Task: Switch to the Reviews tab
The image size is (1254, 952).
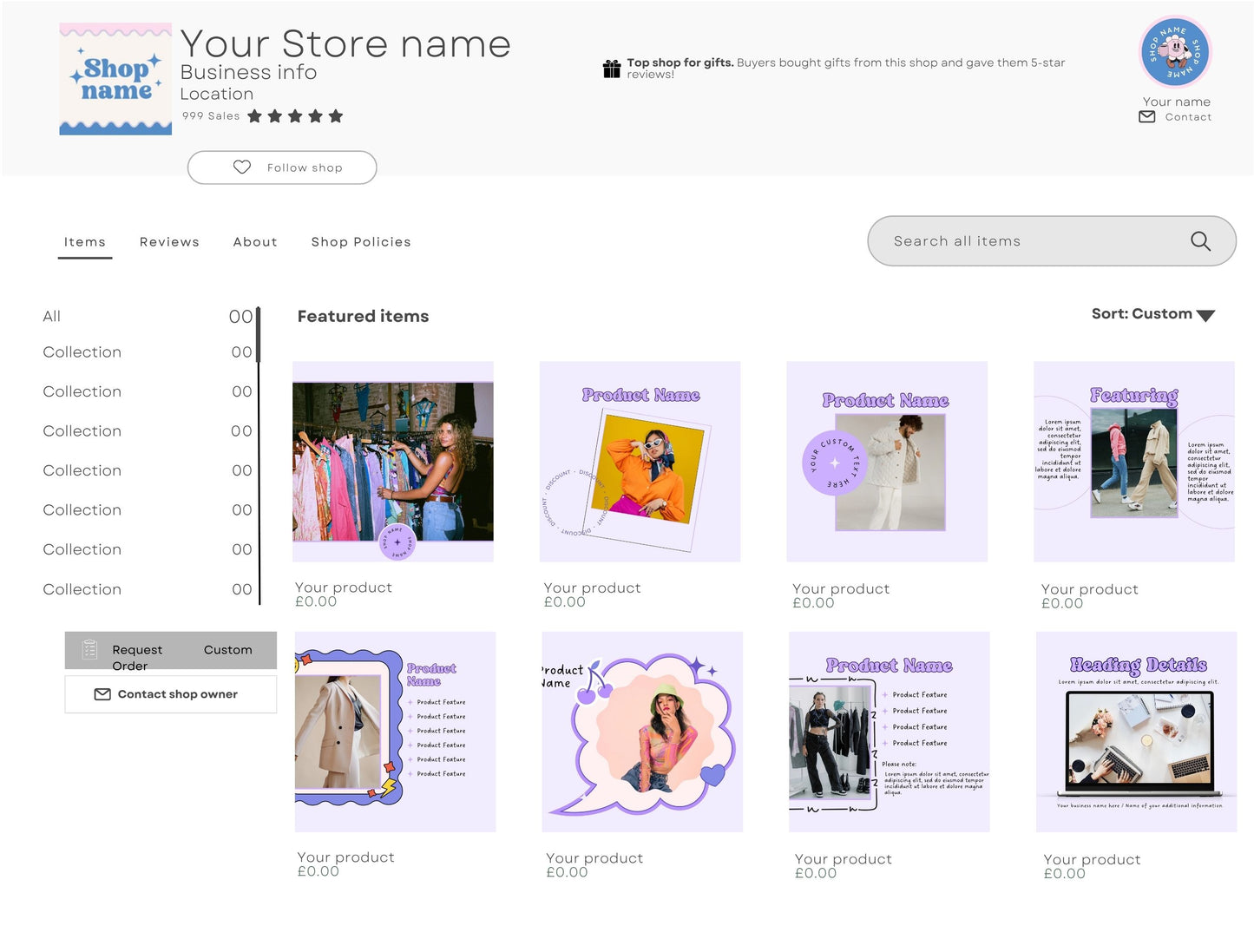Action: click(169, 241)
